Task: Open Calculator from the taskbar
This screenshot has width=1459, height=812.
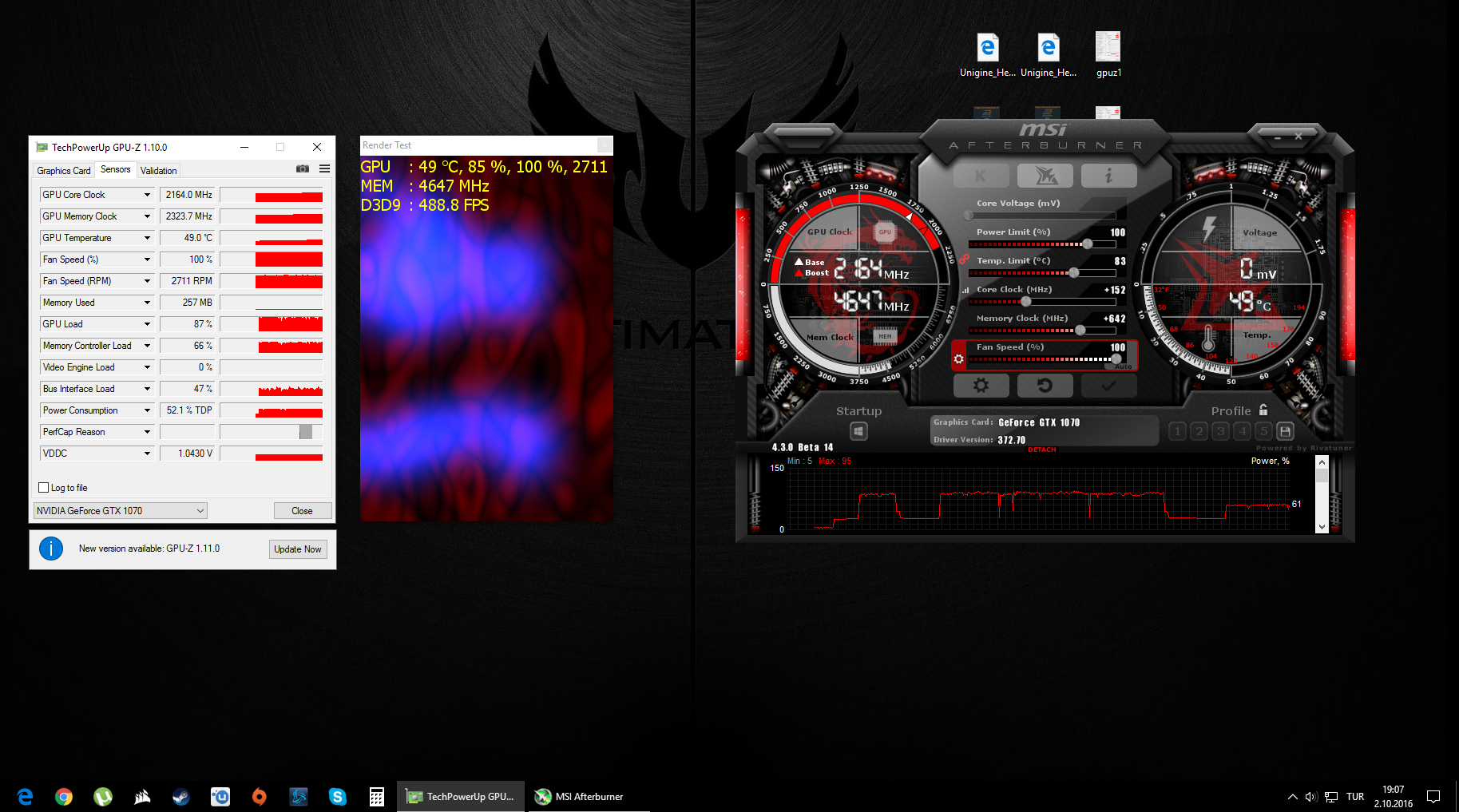Action: [377, 796]
